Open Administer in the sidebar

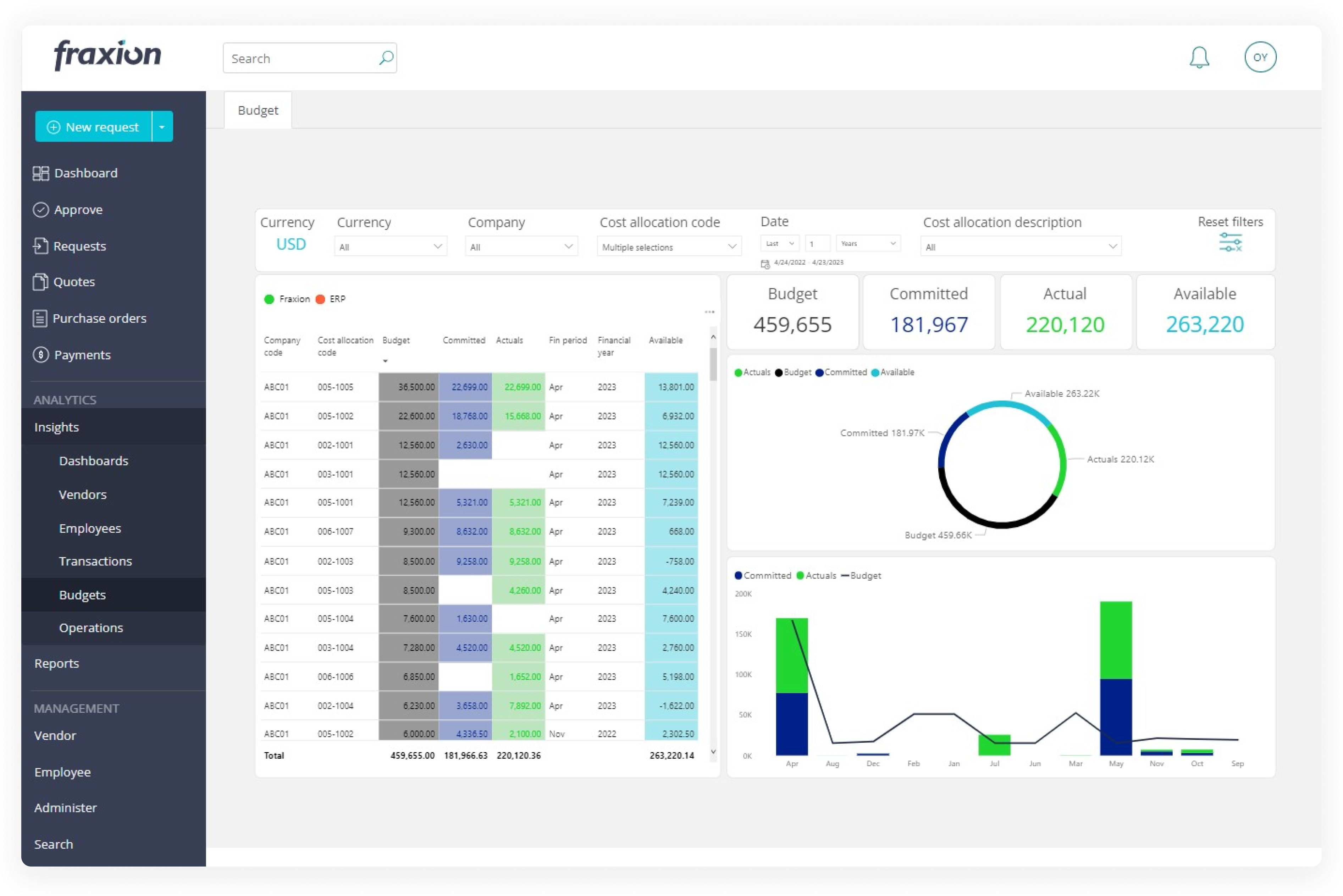[66, 807]
